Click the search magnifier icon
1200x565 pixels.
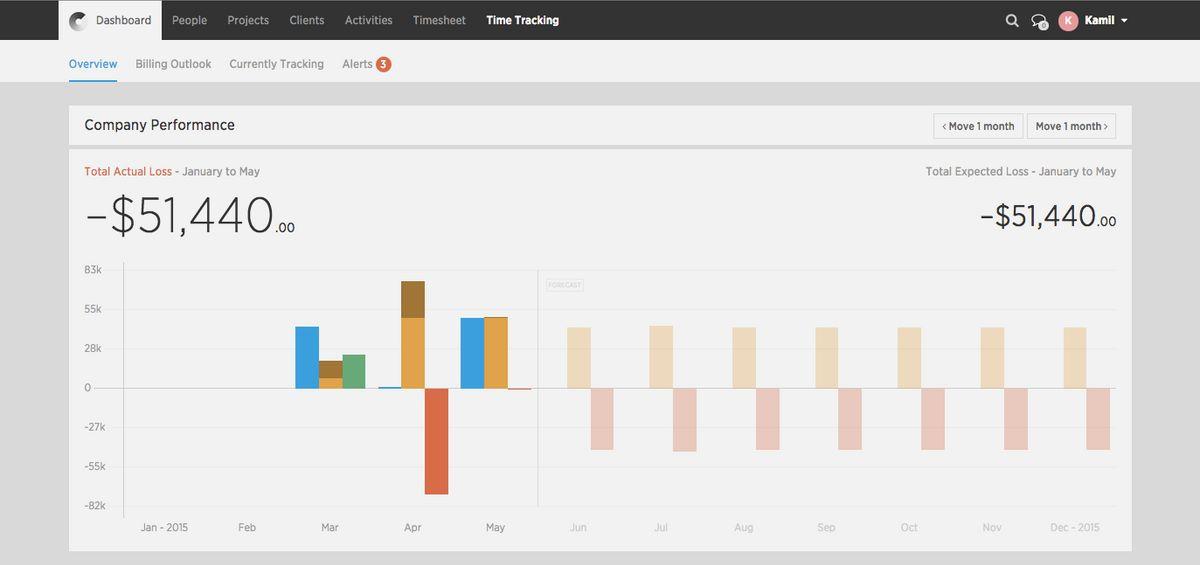pos(1012,20)
